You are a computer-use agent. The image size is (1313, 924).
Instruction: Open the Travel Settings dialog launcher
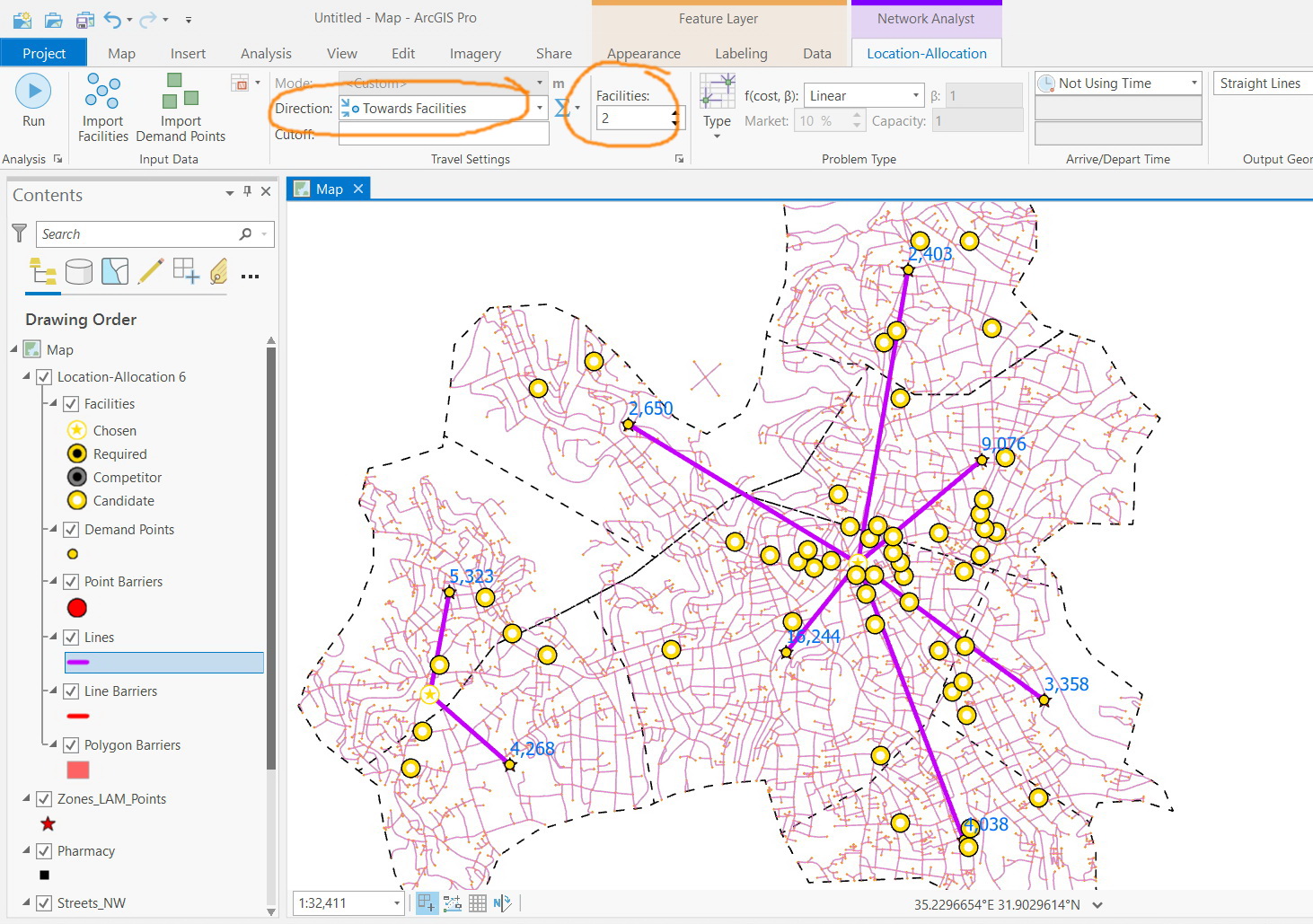679,159
